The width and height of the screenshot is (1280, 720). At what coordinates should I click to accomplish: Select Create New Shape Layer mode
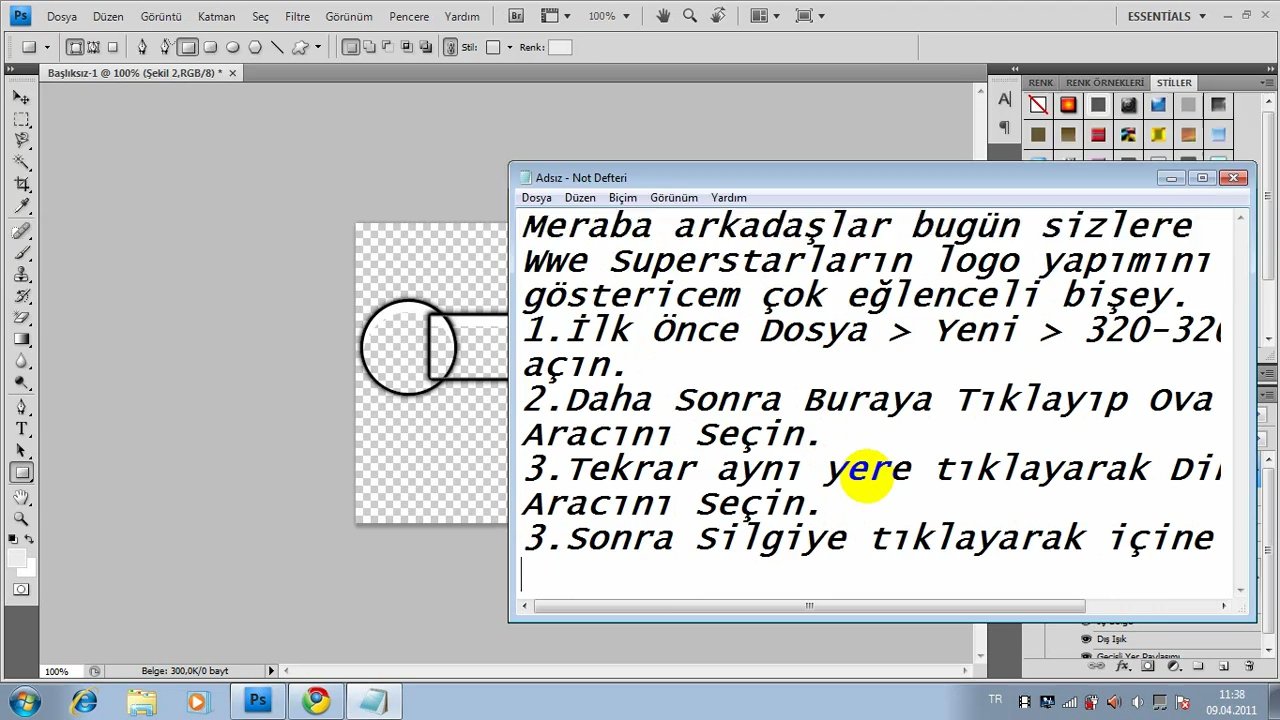coord(350,47)
